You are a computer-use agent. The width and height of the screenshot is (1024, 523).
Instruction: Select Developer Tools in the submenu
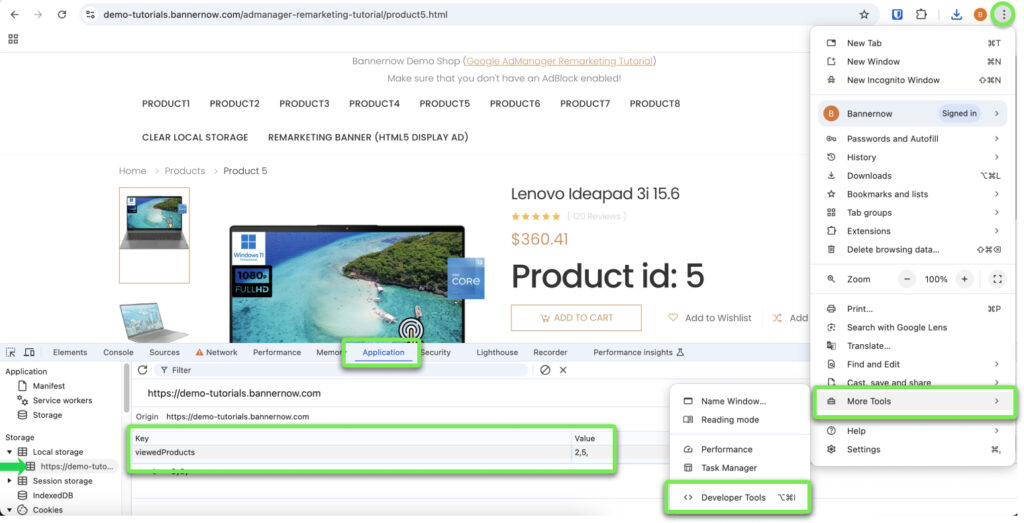point(738,498)
